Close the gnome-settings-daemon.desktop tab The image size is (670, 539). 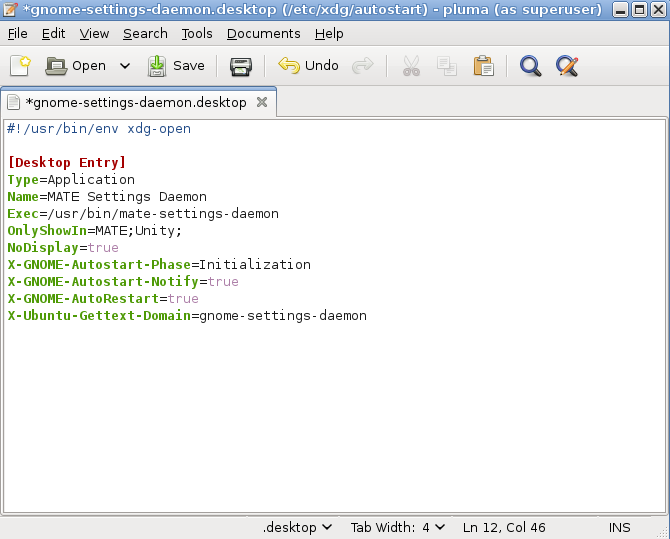point(262,102)
